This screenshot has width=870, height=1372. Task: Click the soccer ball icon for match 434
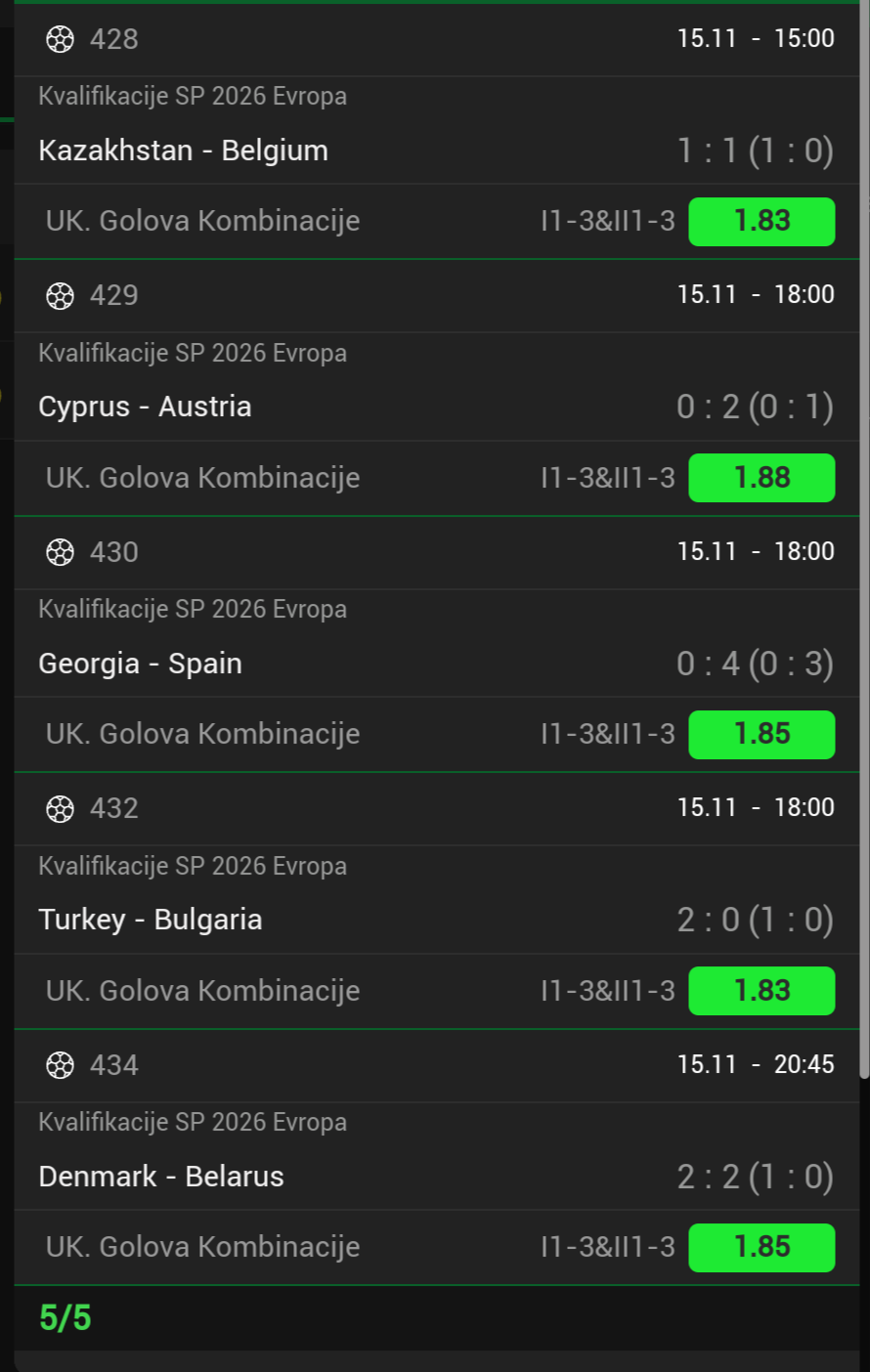(x=60, y=1065)
